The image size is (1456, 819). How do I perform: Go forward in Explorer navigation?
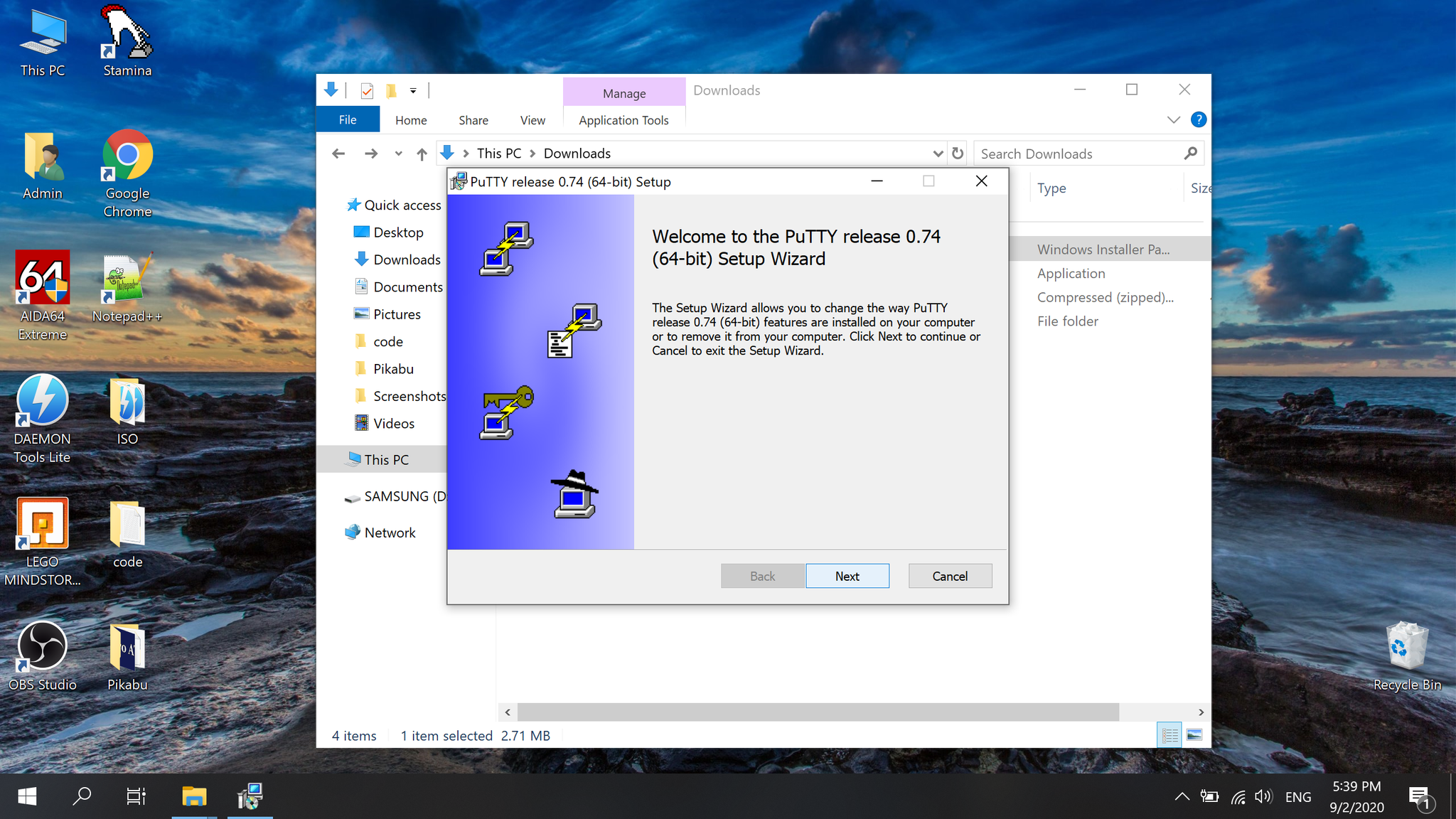point(370,153)
